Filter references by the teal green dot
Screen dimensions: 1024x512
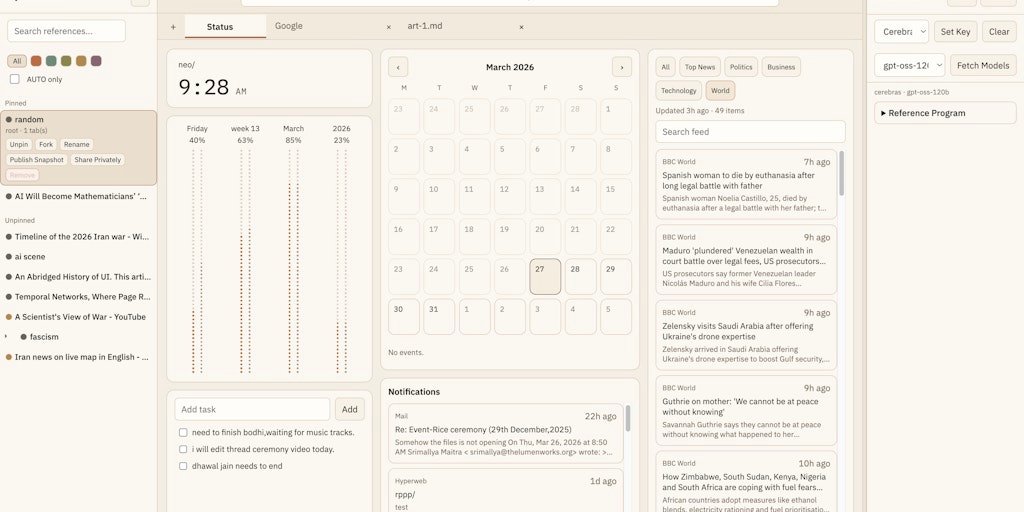pos(51,61)
